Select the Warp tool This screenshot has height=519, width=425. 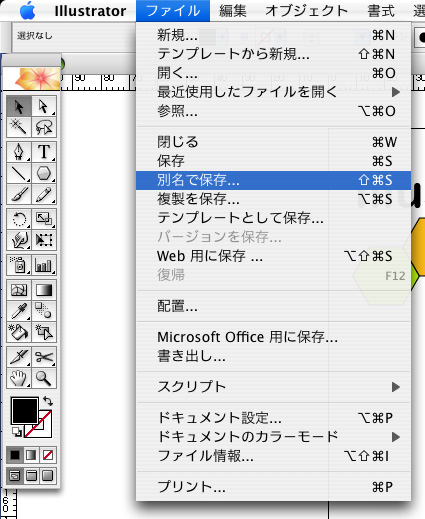point(19,240)
